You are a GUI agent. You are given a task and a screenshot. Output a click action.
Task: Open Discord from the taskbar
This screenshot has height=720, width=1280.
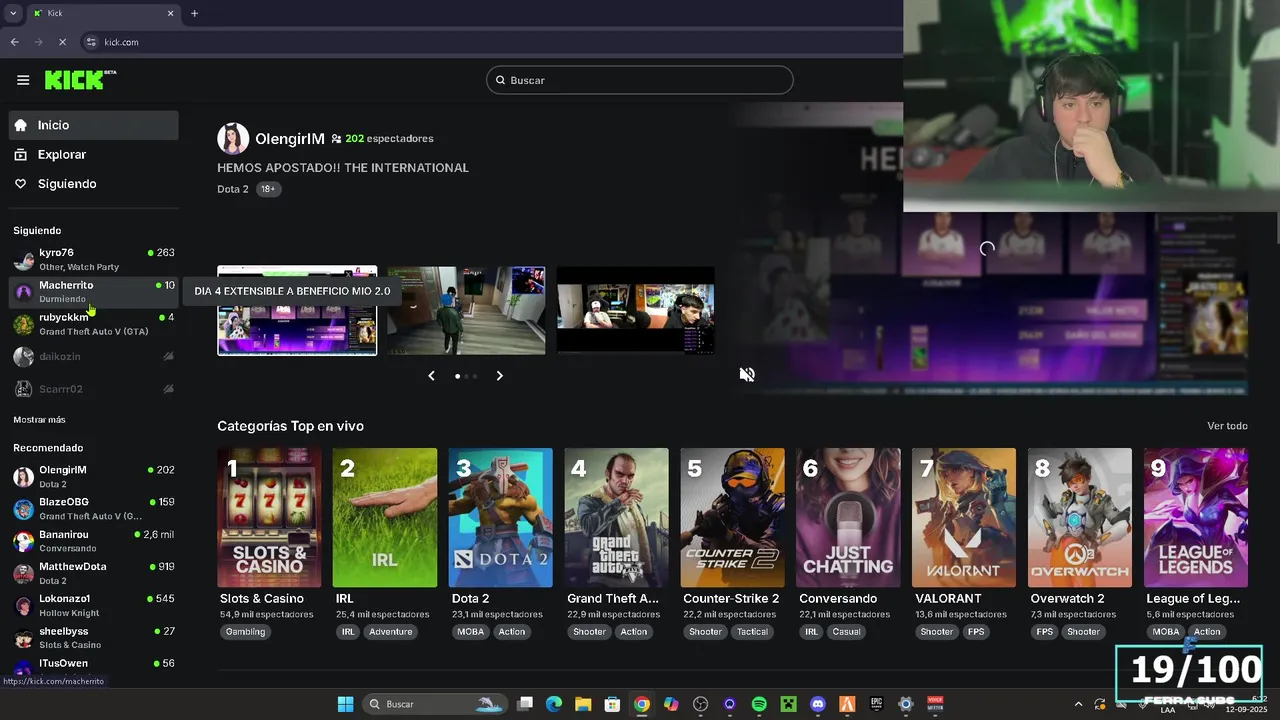click(x=818, y=704)
